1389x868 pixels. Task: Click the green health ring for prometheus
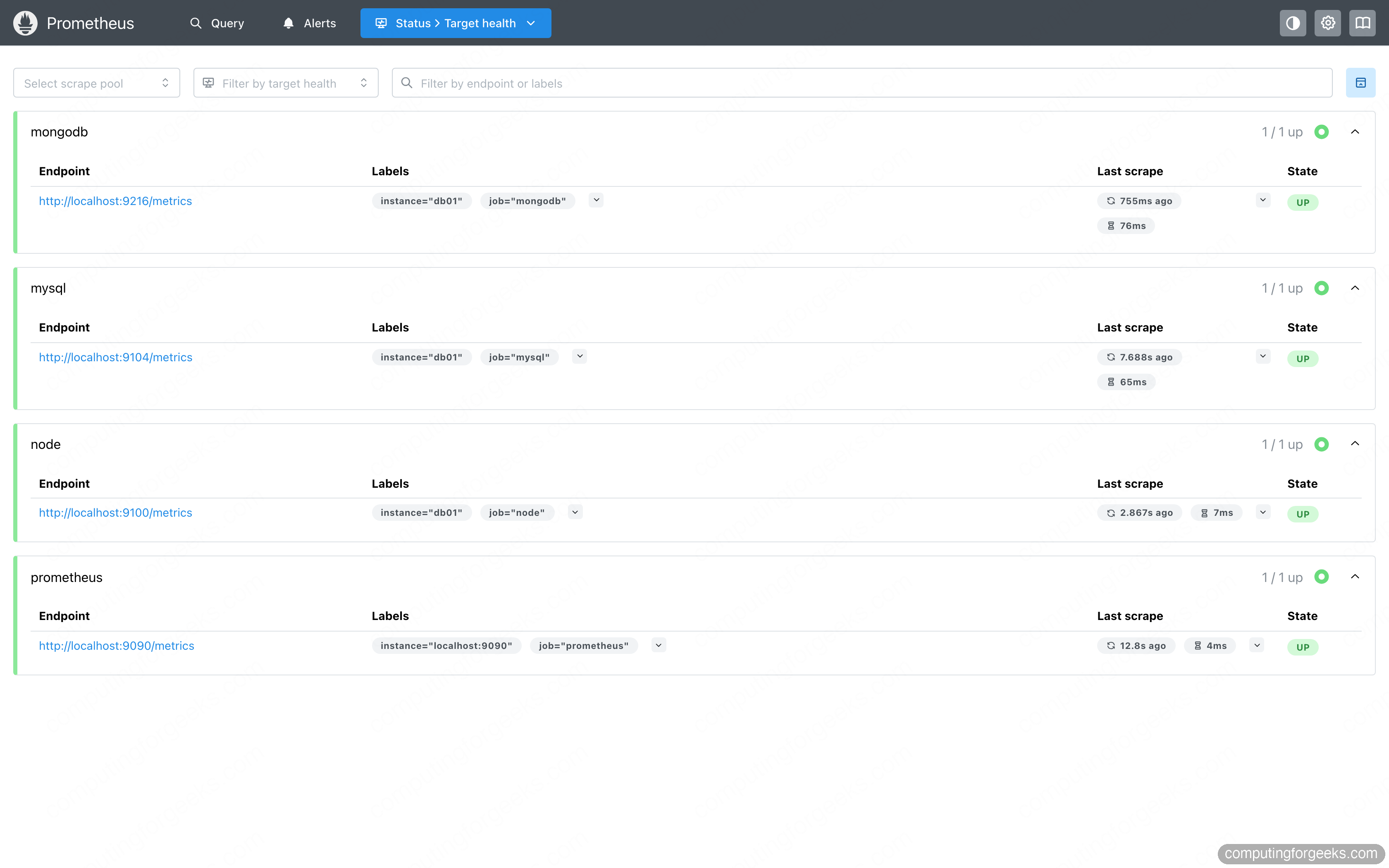[x=1321, y=577]
